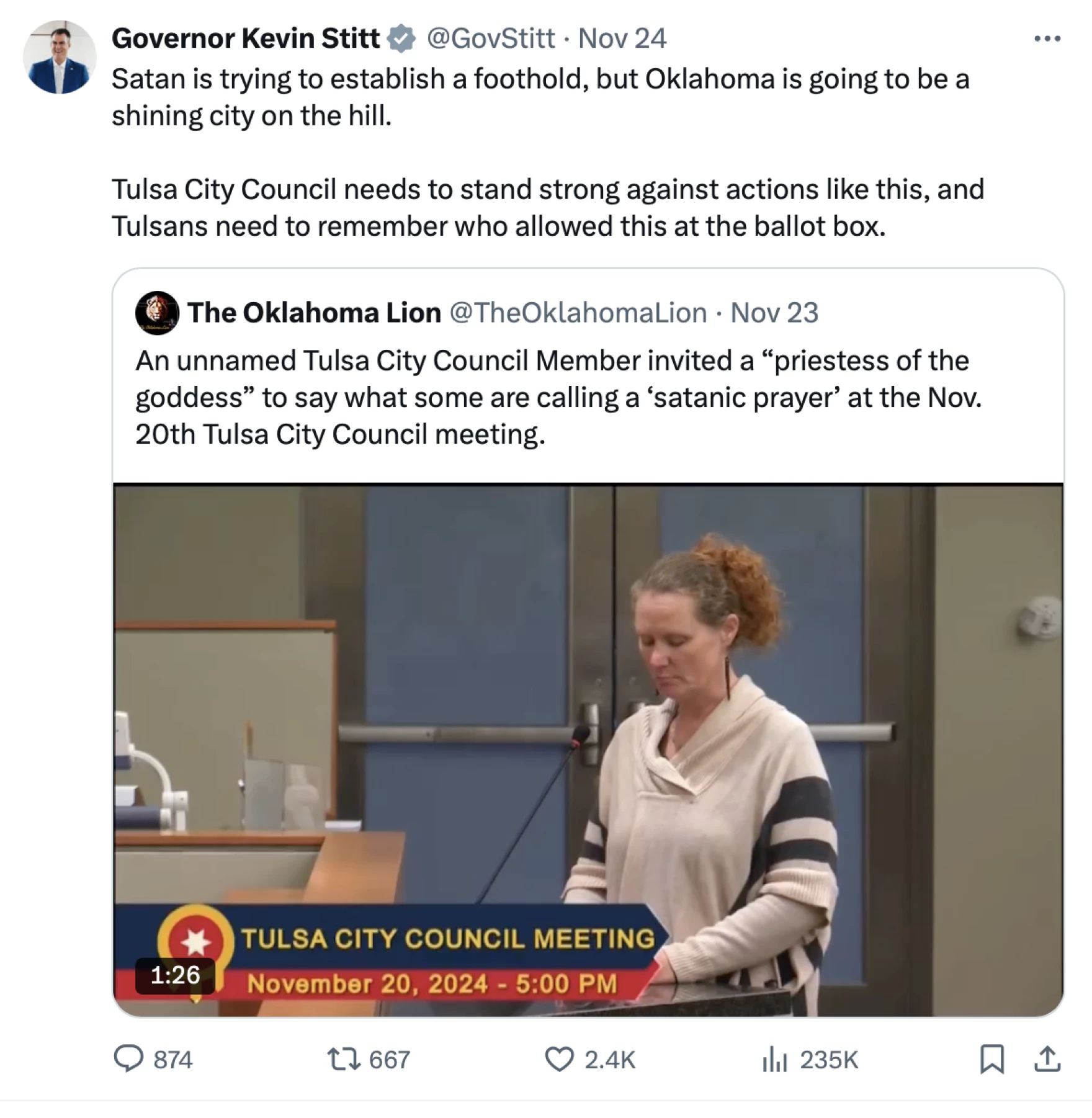Open The Oklahoma Lion display name
The height and width of the screenshot is (1118, 1092).
click(x=314, y=313)
